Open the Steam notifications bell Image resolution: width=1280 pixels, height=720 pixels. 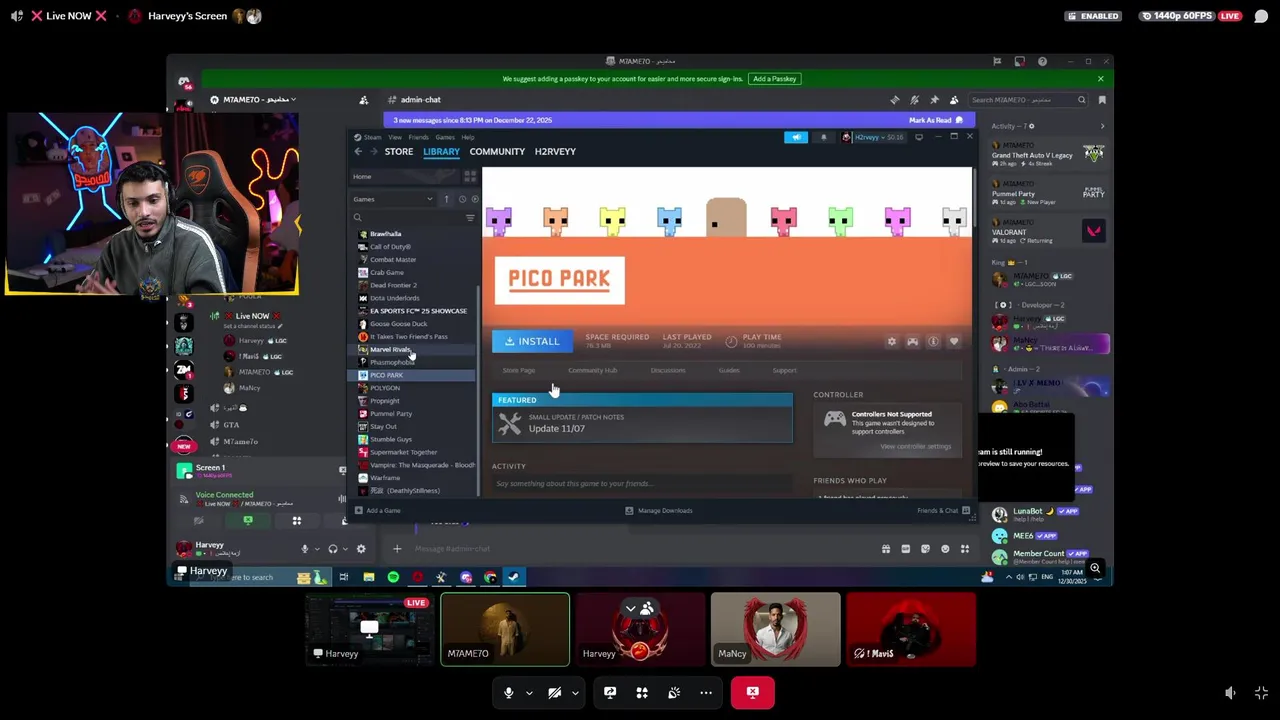[824, 137]
